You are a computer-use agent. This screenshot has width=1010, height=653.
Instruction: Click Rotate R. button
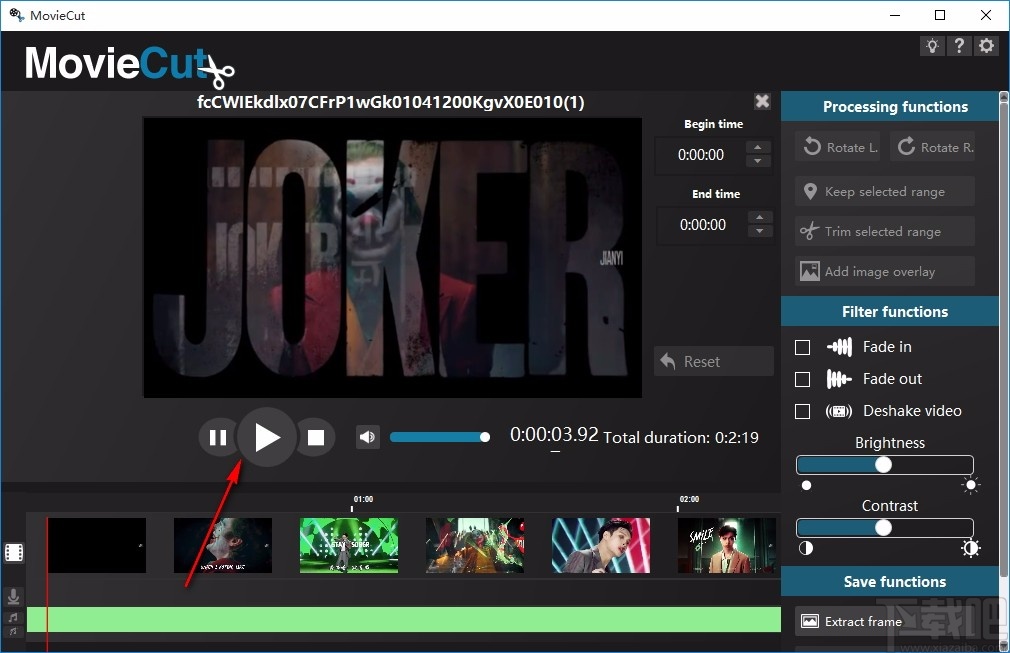[x=933, y=147]
